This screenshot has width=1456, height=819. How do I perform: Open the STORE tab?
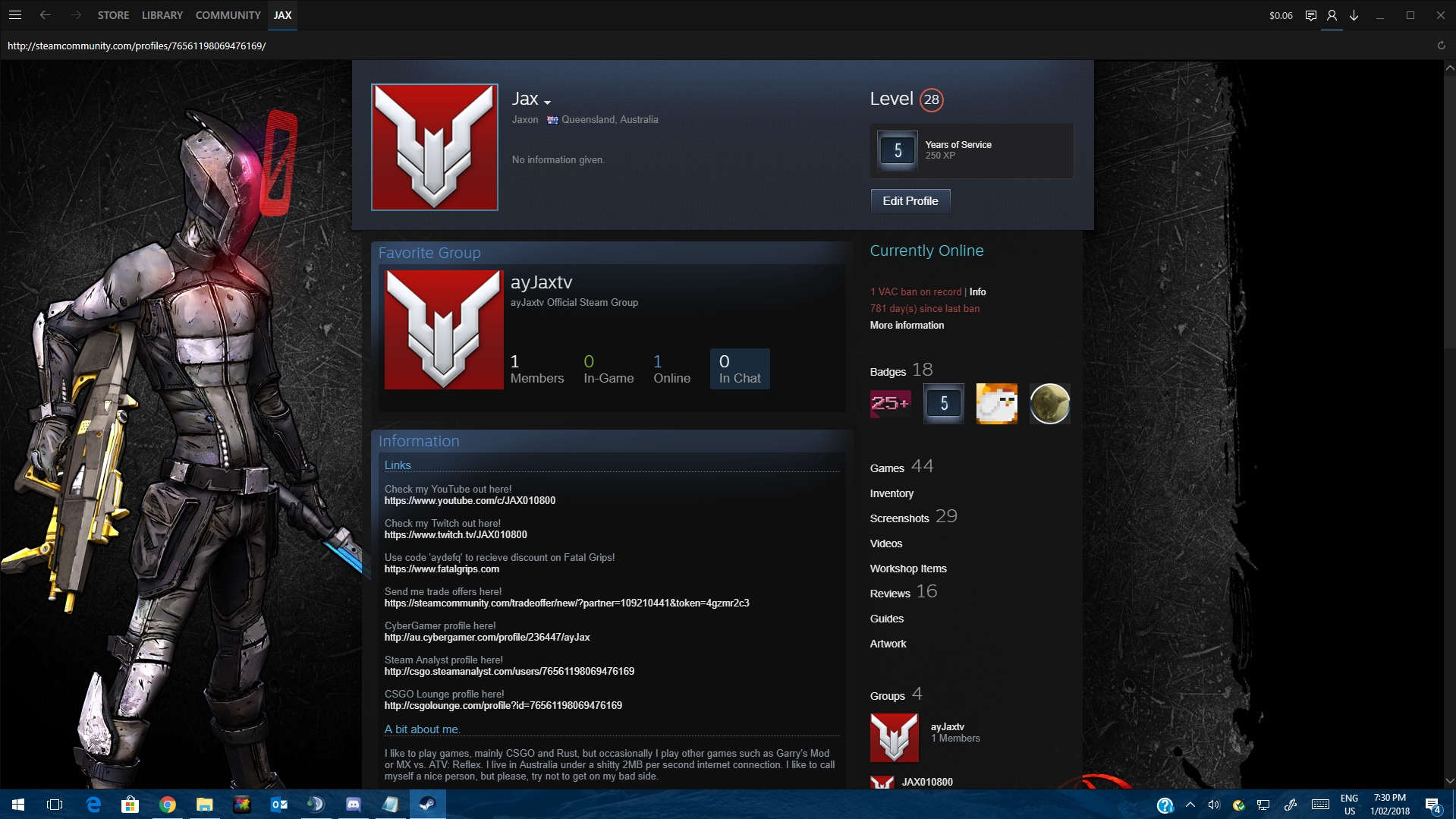113,15
